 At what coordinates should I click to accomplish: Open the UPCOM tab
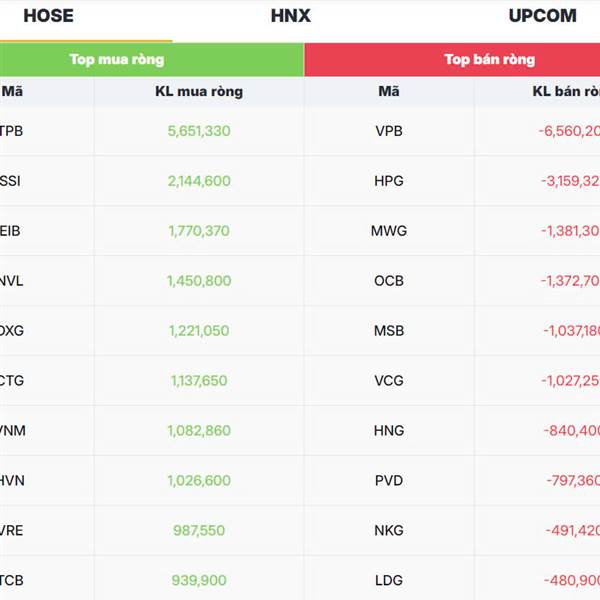(542, 16)
